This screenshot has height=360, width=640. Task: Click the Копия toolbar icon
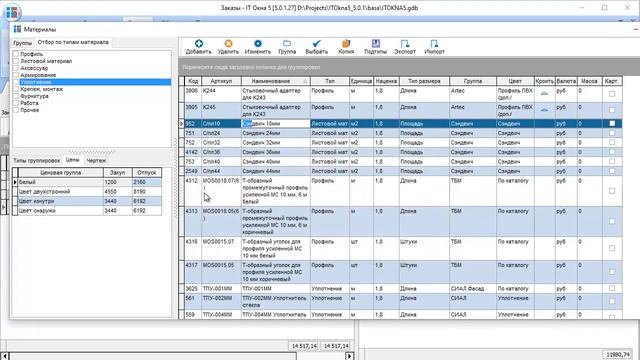coord(346,44)
